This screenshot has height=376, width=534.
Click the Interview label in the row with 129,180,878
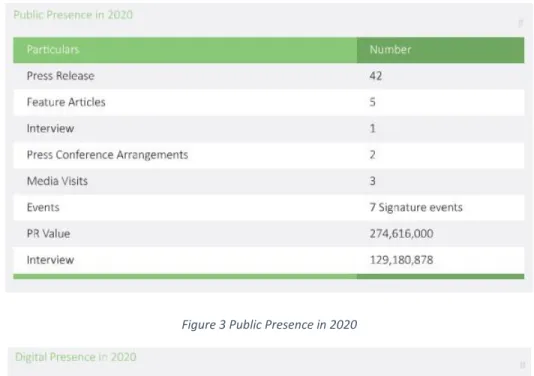point(50,260)
